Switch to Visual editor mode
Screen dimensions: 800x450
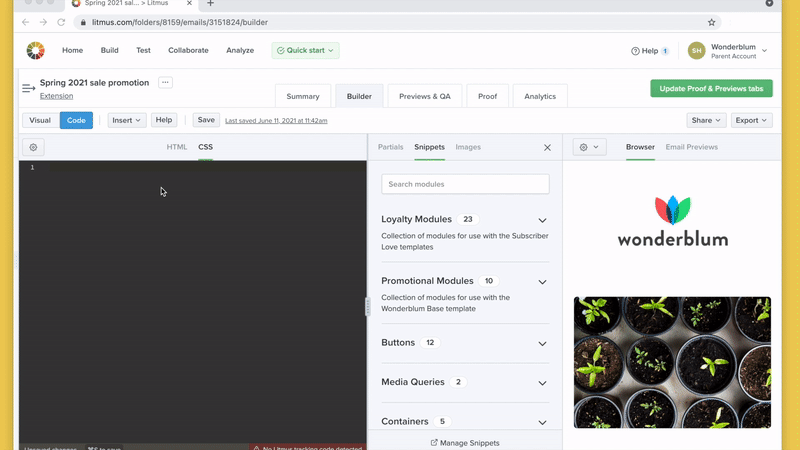[x=40, y=120]
